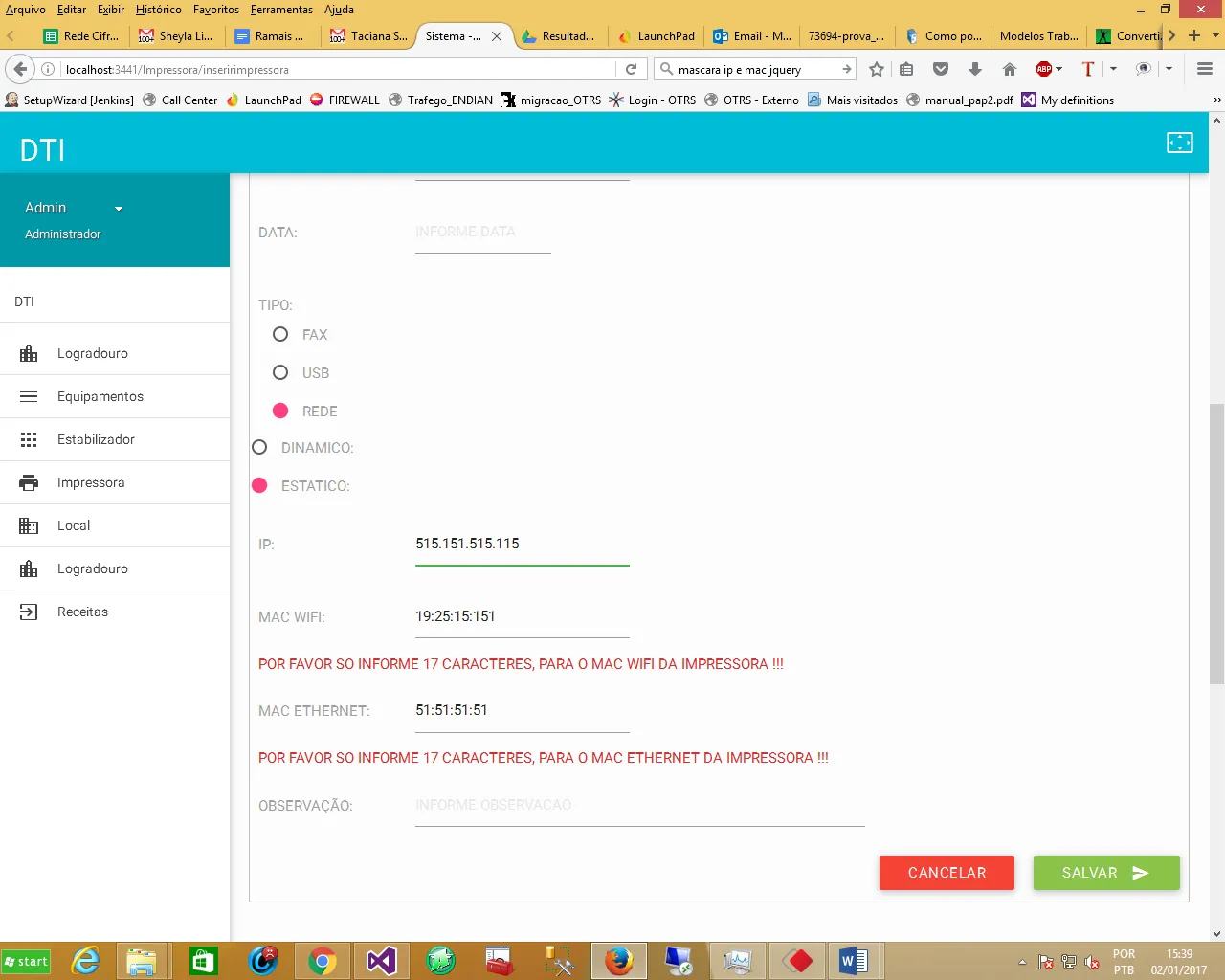The image size is (1225, 980).
Task: Click the fullscreen icon in DTI header
Action: coord(1179,143)
